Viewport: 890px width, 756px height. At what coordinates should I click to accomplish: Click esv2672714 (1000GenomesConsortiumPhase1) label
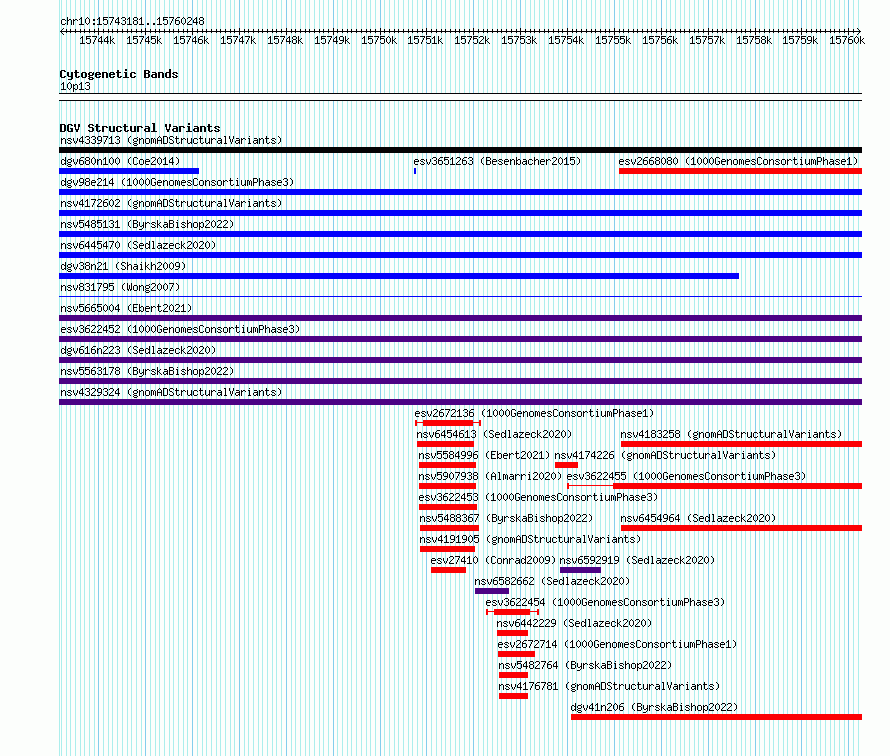617,644
